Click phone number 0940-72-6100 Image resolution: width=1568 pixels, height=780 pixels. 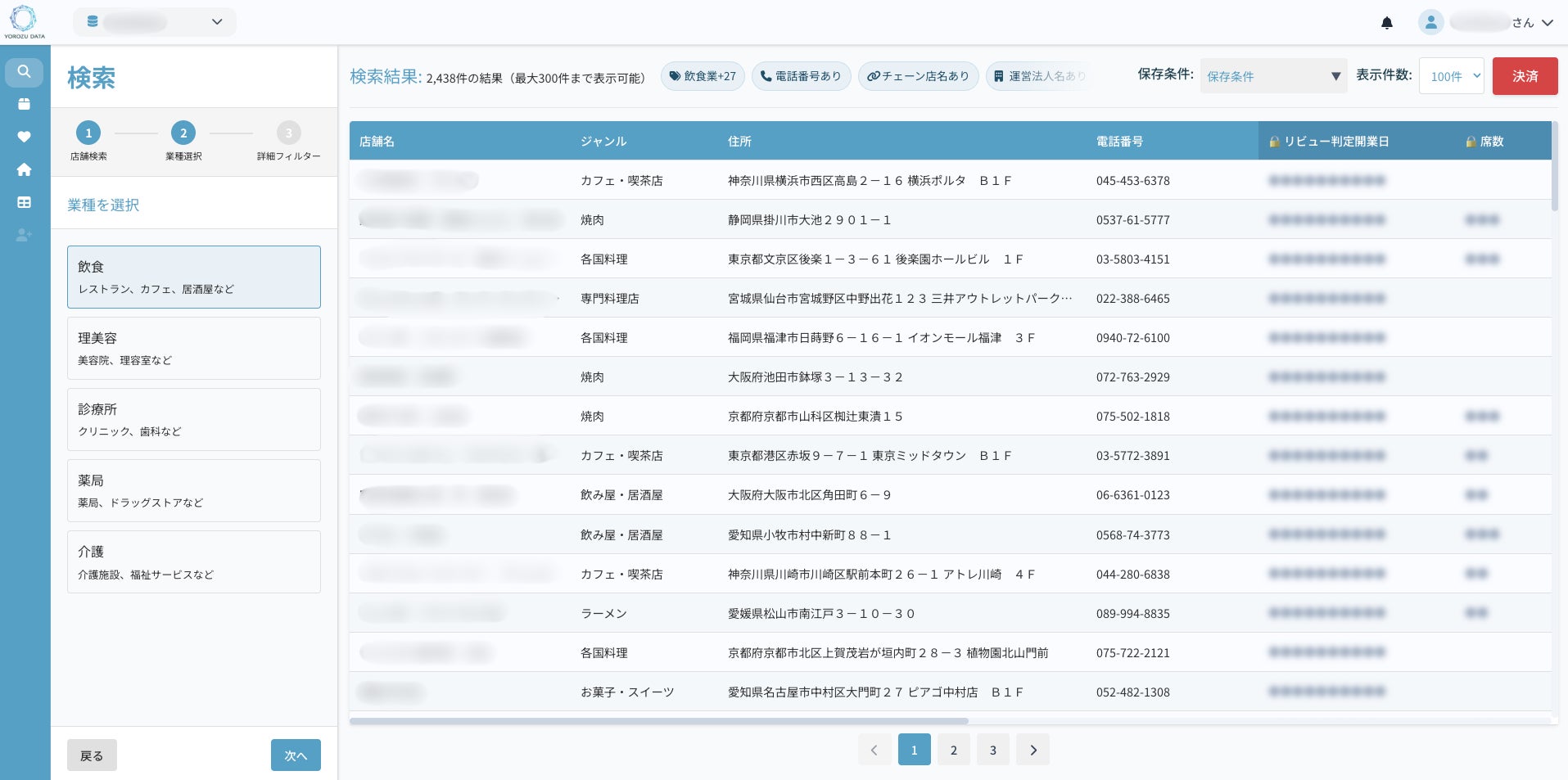coord(1133,338)
